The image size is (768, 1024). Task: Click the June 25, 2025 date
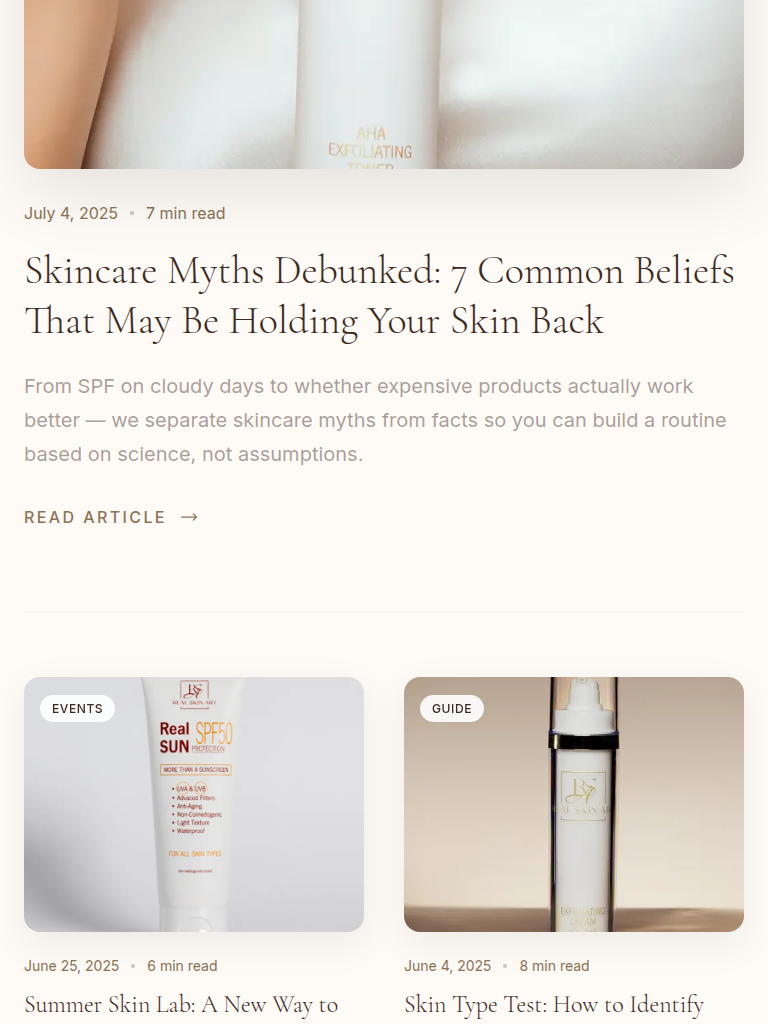(x=72, y=966)
